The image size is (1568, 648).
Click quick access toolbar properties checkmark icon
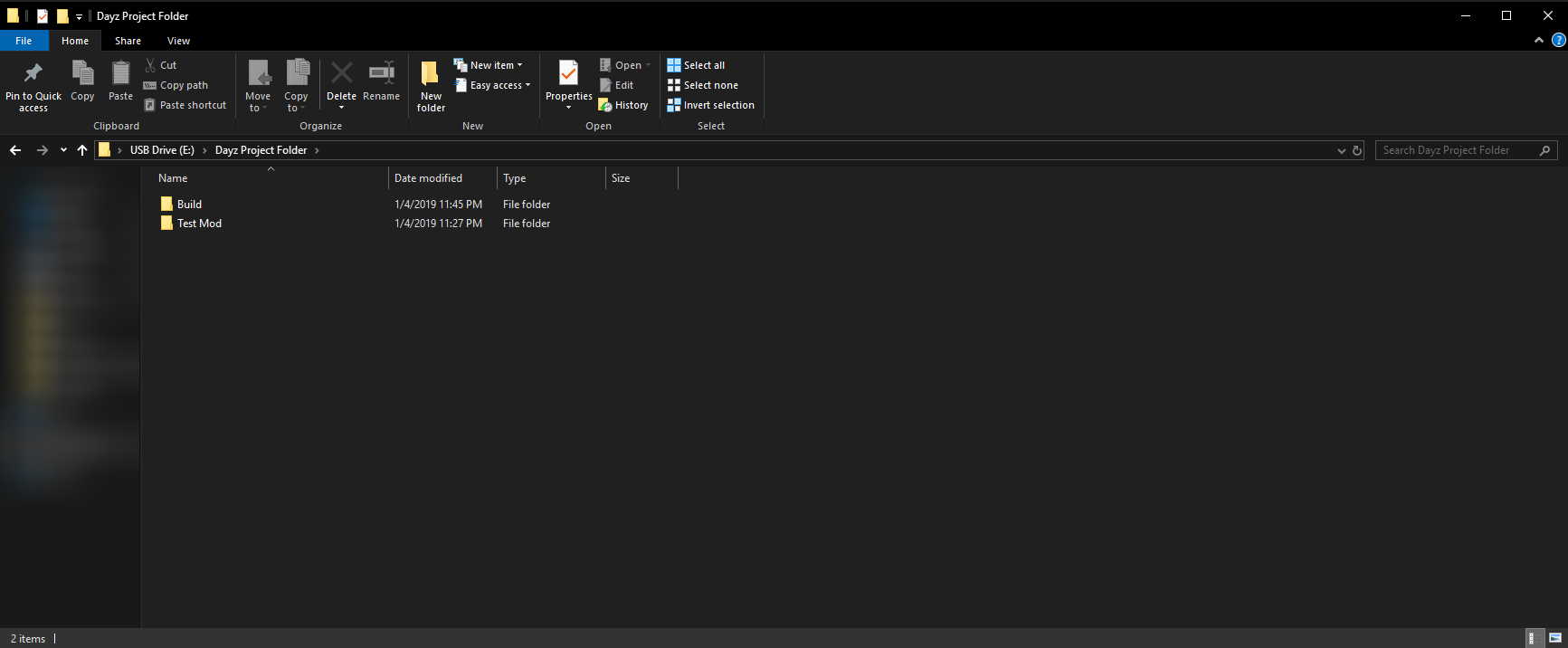click(x=42, y=15)
